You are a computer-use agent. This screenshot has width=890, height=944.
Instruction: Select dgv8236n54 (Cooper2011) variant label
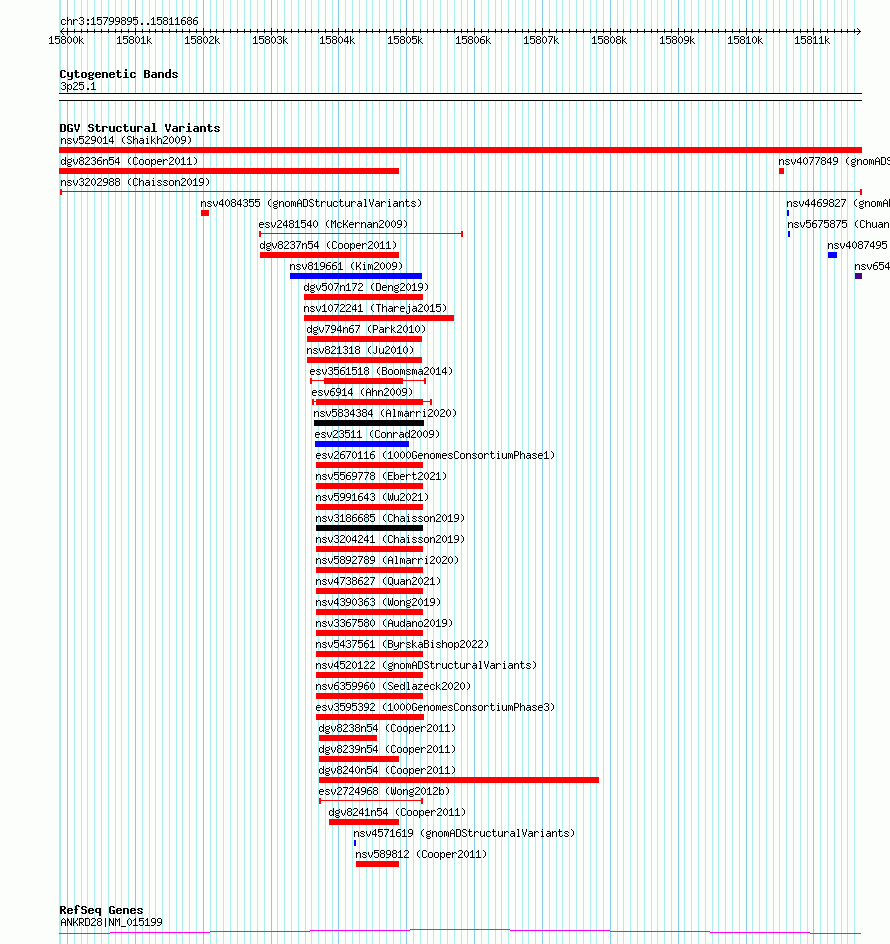tap(129, 161)
